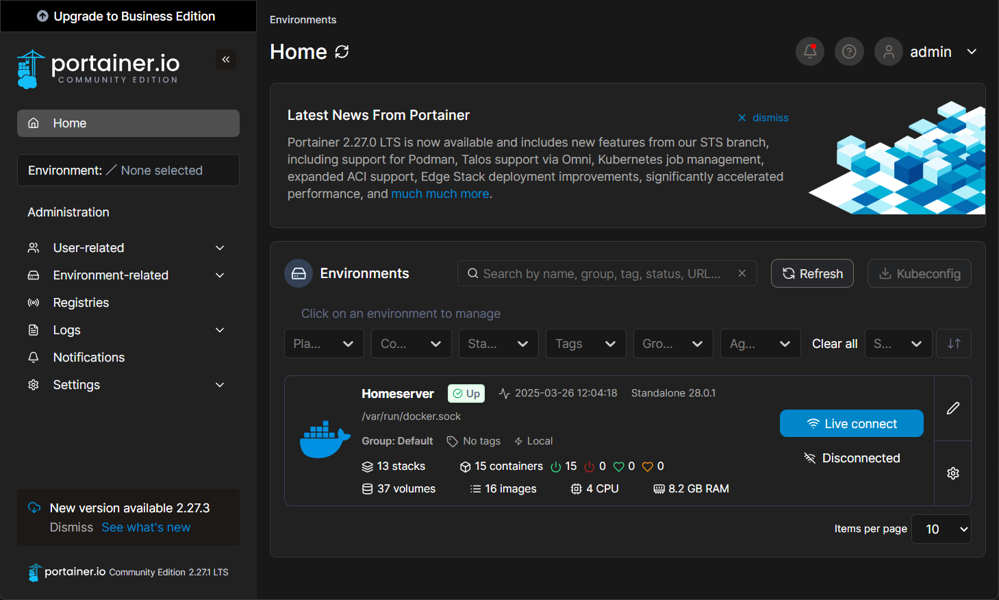The image size is (999, 600).
Task: Click the Docker whale icon of Homeserver
Action: tap(325, 439)
